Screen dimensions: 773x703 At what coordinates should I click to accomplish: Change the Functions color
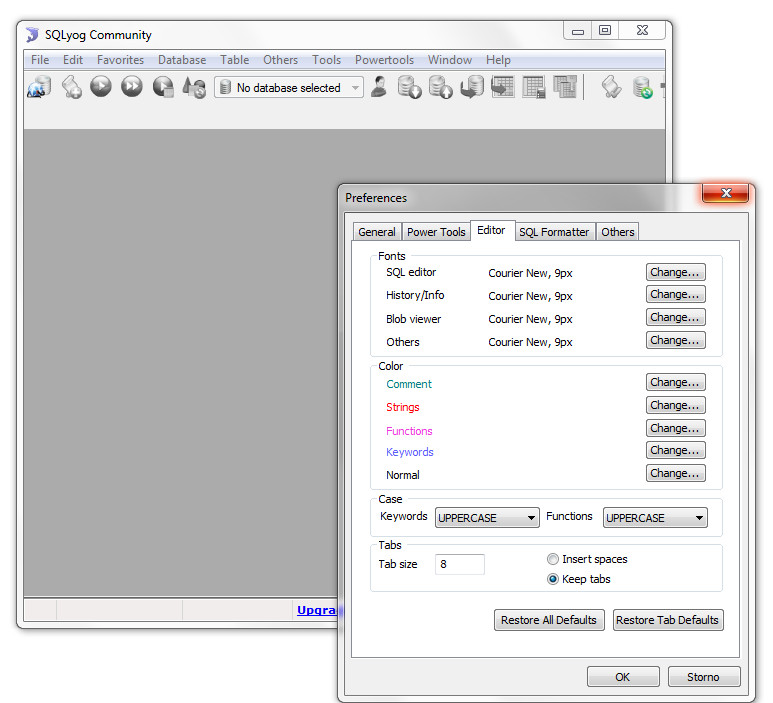(x=675, y=428)
